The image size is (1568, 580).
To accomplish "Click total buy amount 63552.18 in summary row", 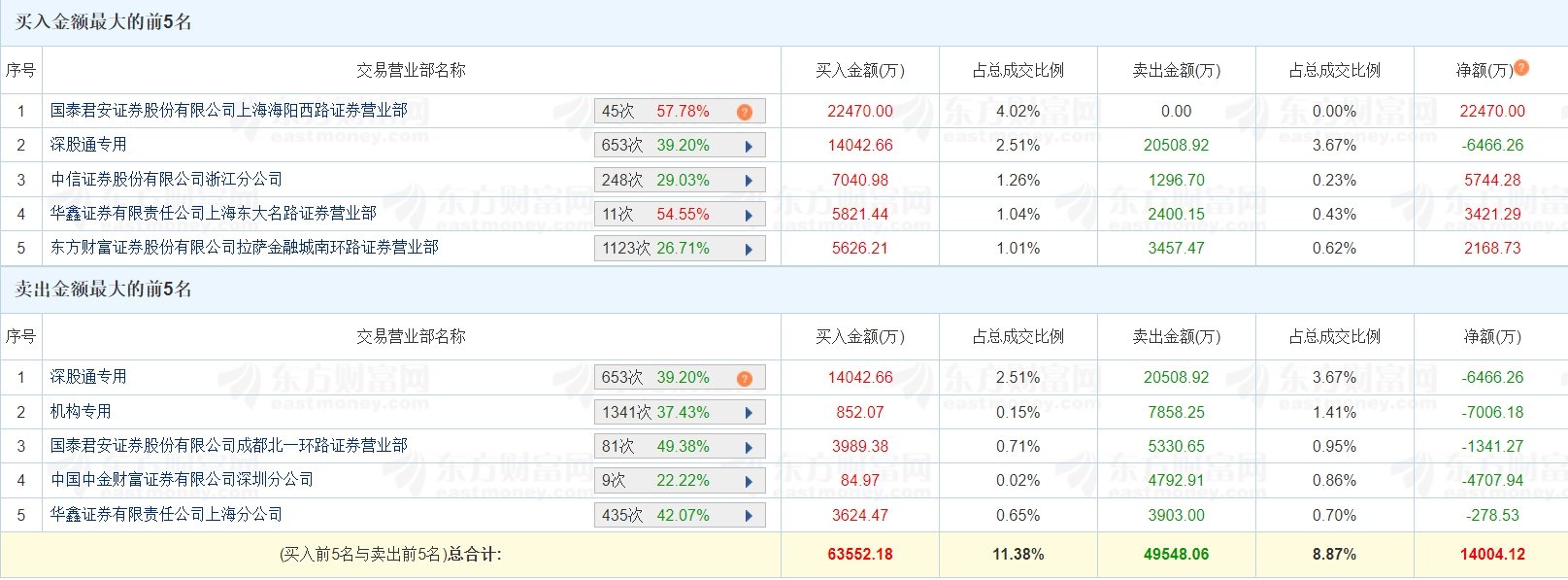I will [860, 555].
